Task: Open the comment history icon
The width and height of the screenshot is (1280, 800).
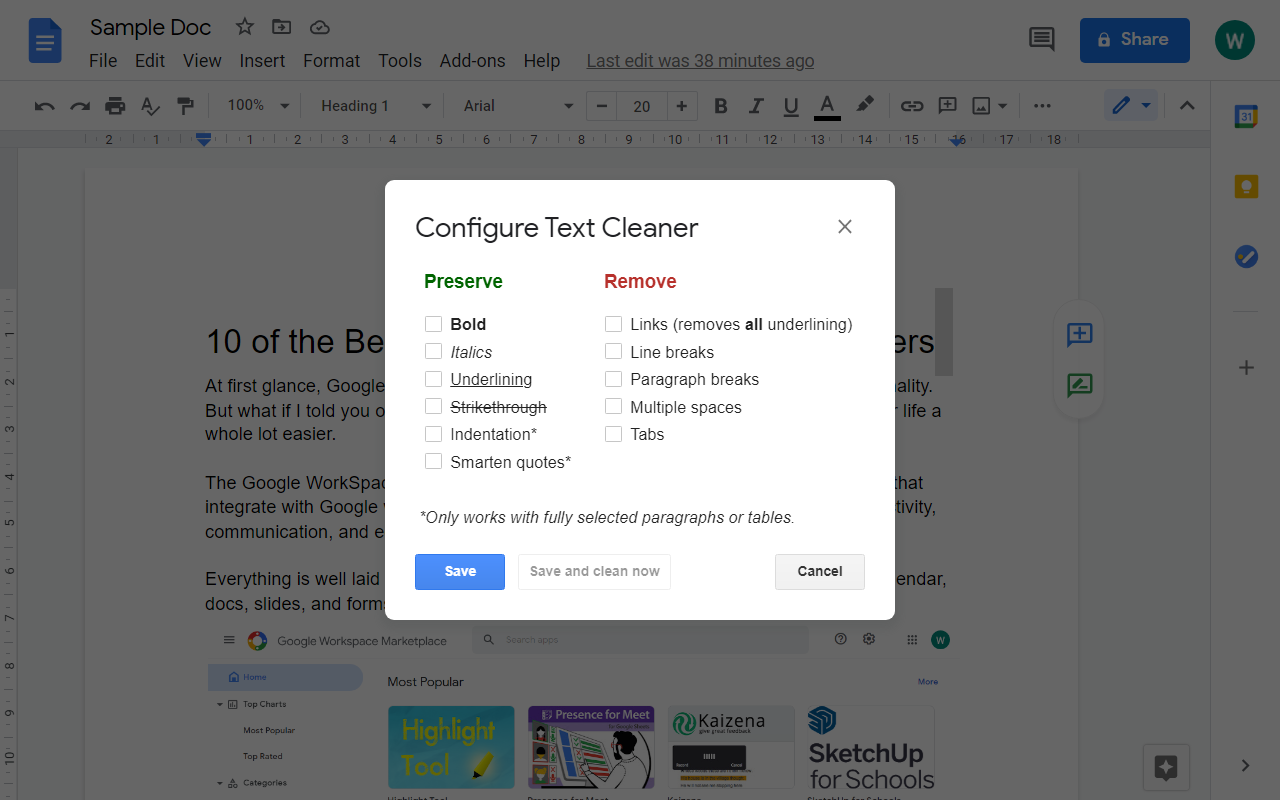Action: pos(1042,40)
